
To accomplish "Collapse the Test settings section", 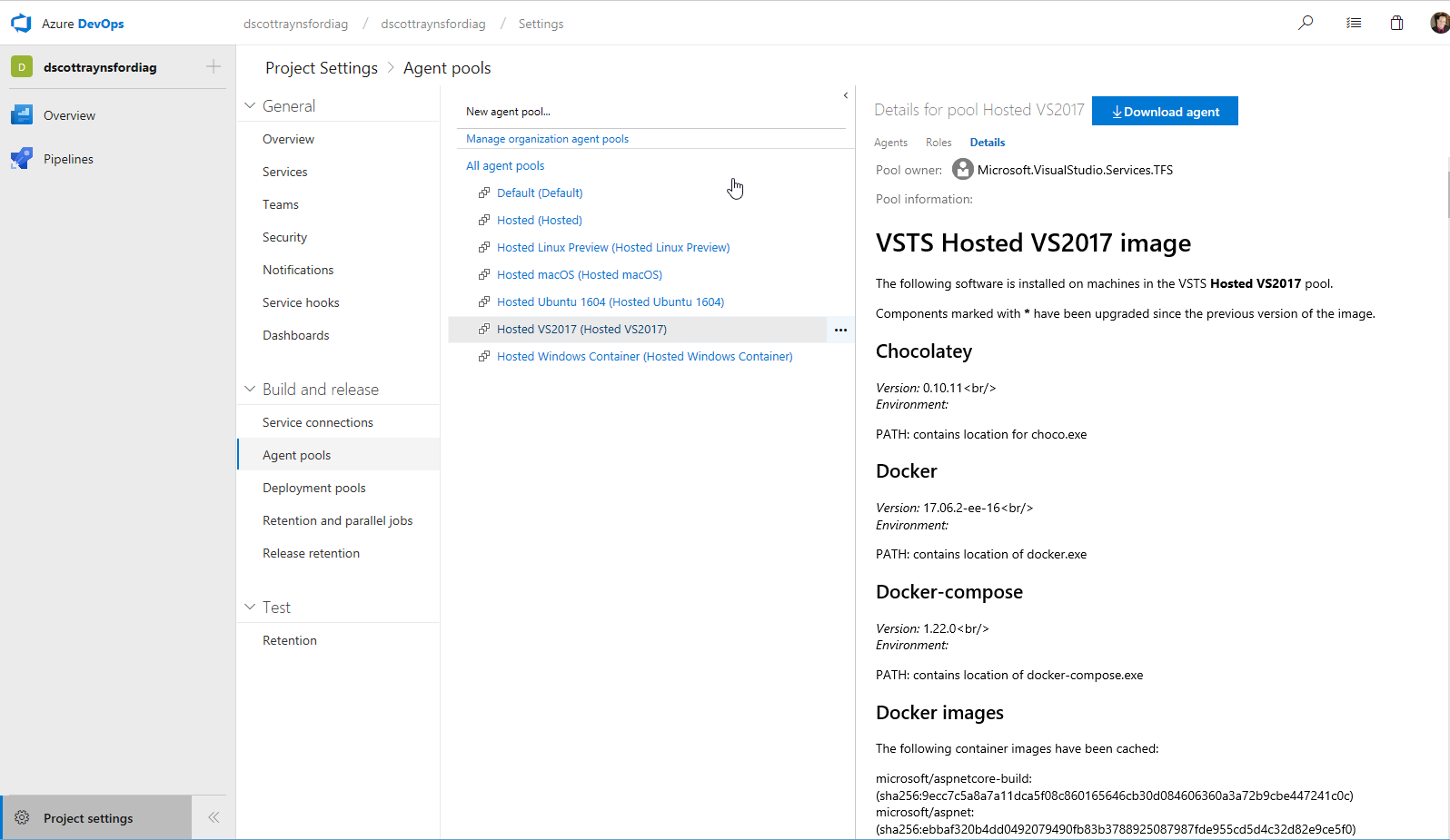I will point(251,608).
